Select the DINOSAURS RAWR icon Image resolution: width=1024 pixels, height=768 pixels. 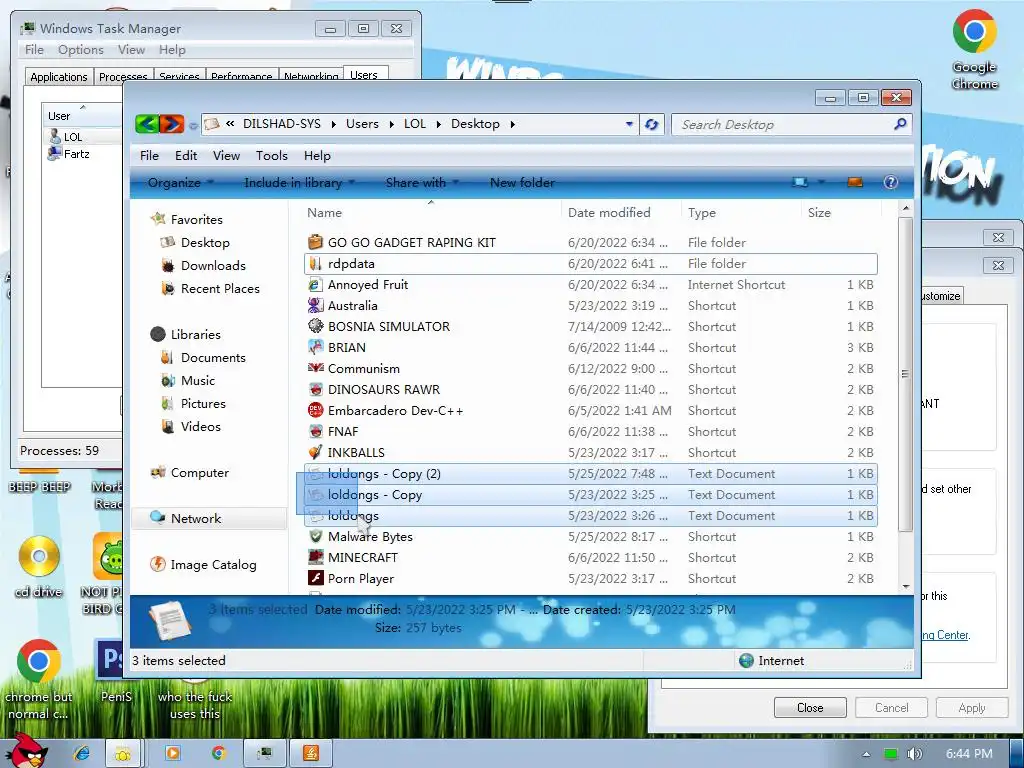click(x=315, y=389)
